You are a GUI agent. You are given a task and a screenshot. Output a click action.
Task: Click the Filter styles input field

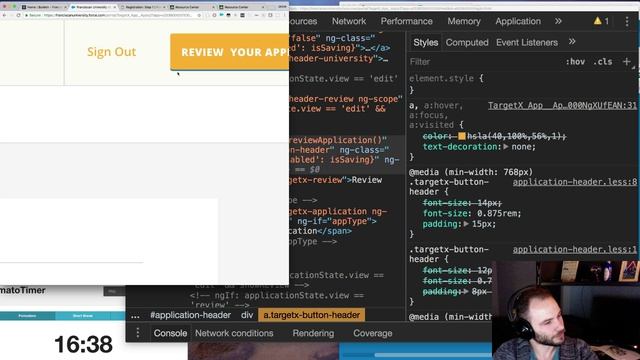point(484,62)
